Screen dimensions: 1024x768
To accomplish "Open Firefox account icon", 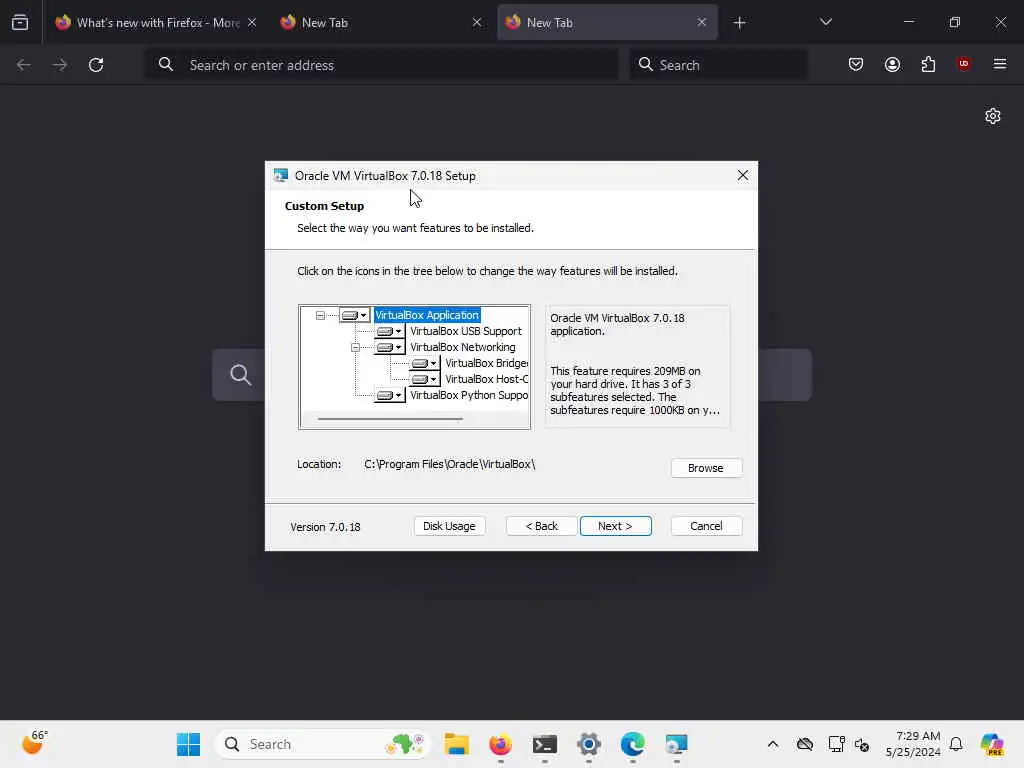I will coord(892,64).
